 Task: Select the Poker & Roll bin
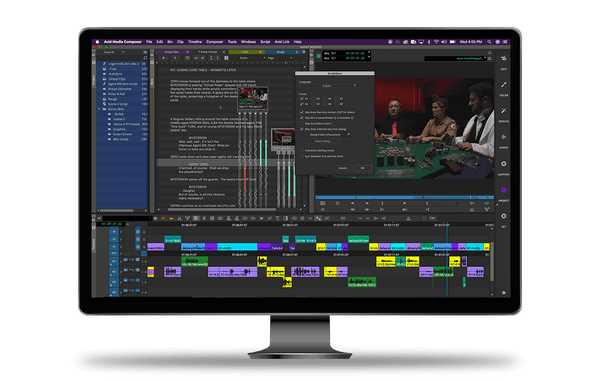pos(116,94)
